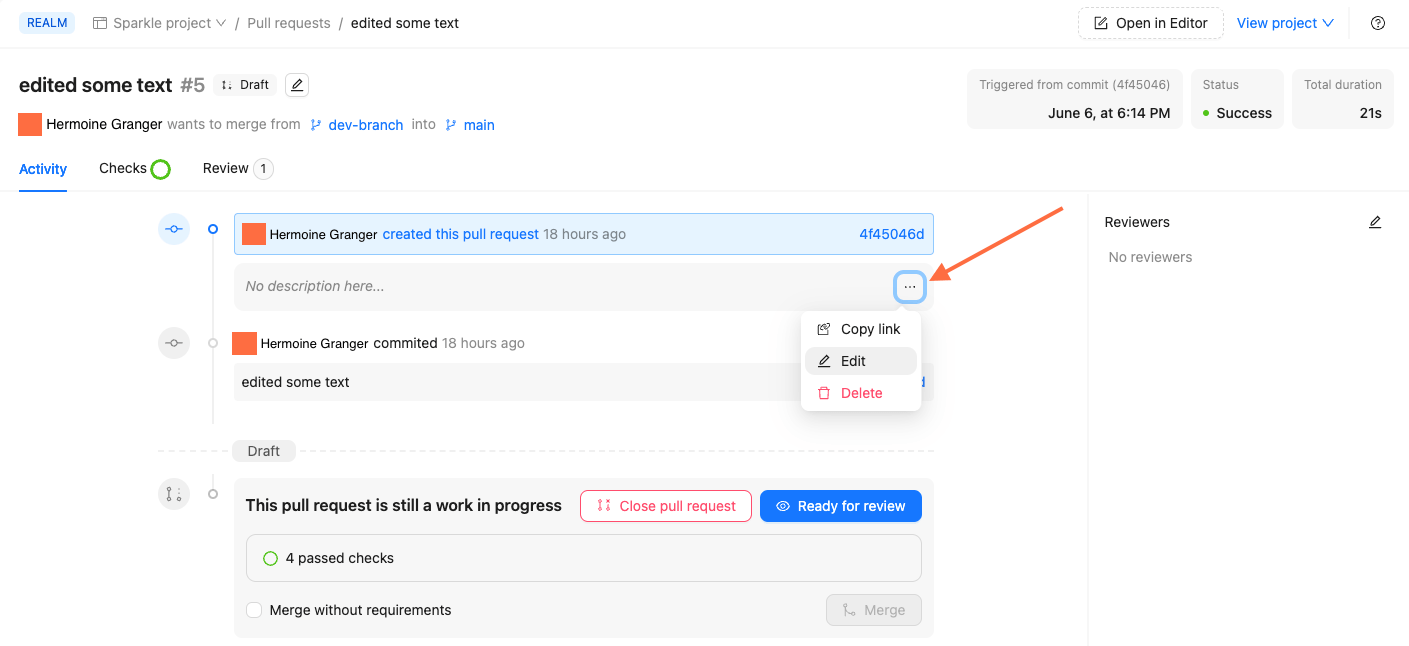Click the commit icon beside the commited event
1409x646 pixels.
point(174,343)
